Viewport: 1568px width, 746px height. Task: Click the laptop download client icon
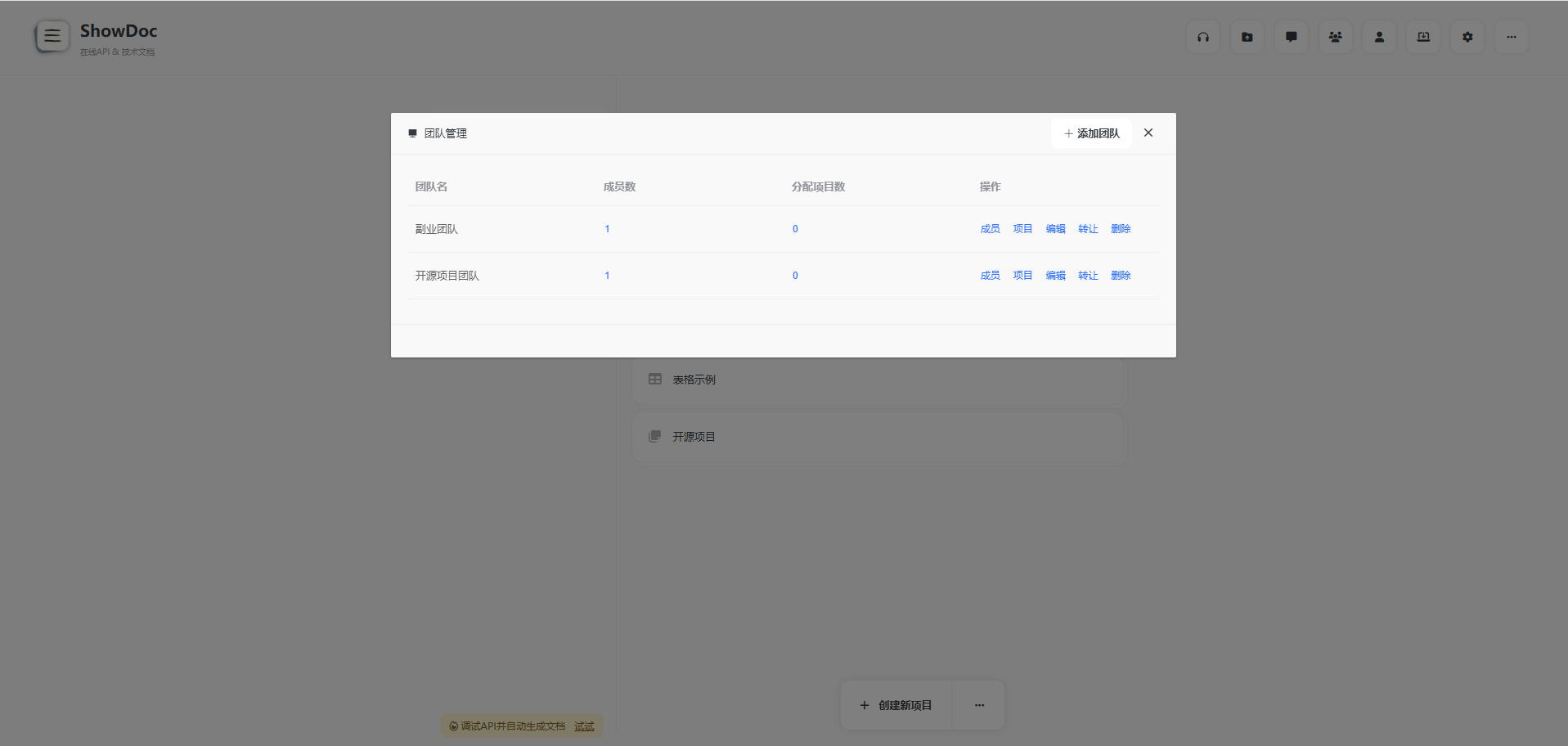point(1423,37)
